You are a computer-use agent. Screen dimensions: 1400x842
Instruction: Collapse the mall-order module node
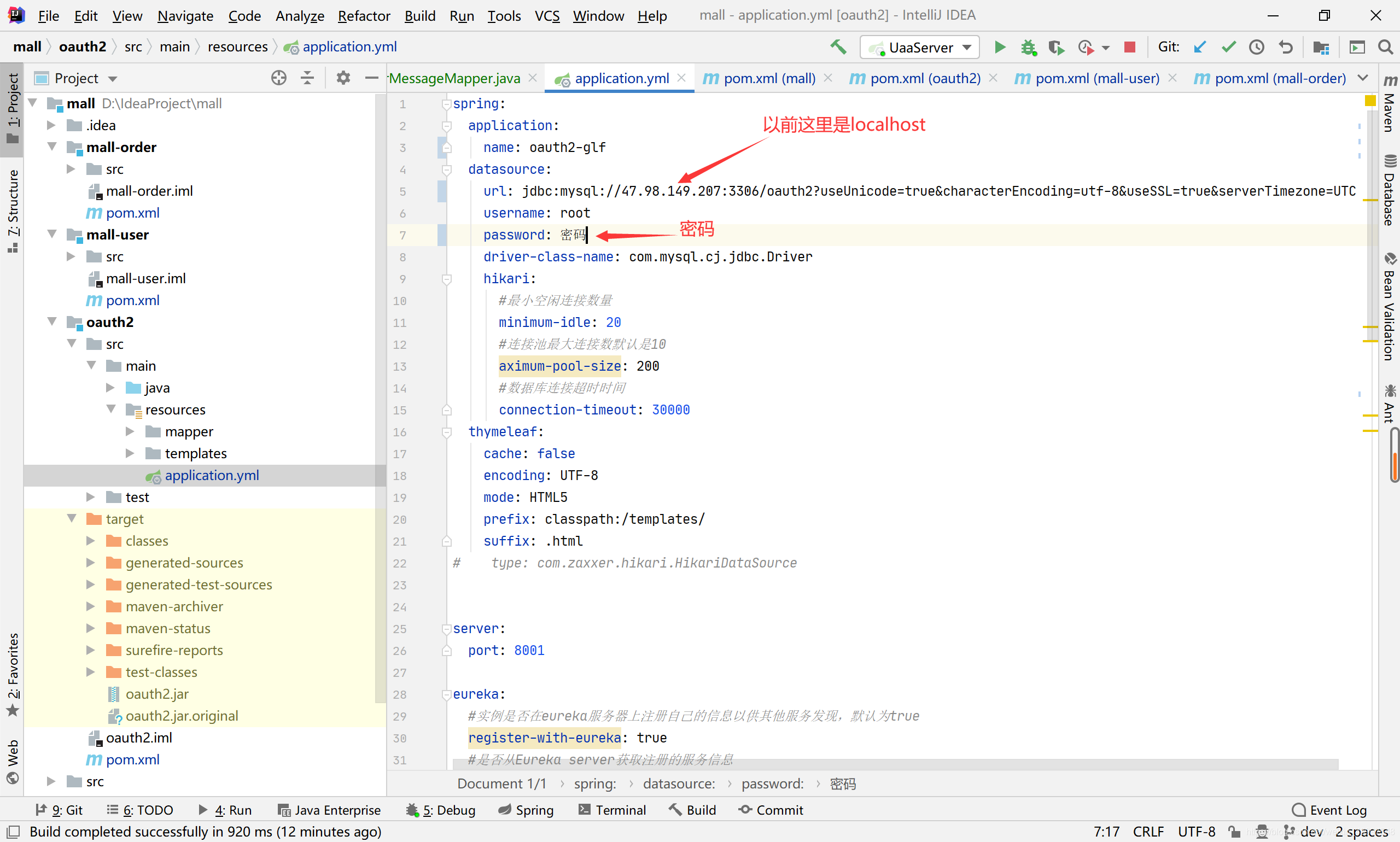52,147
